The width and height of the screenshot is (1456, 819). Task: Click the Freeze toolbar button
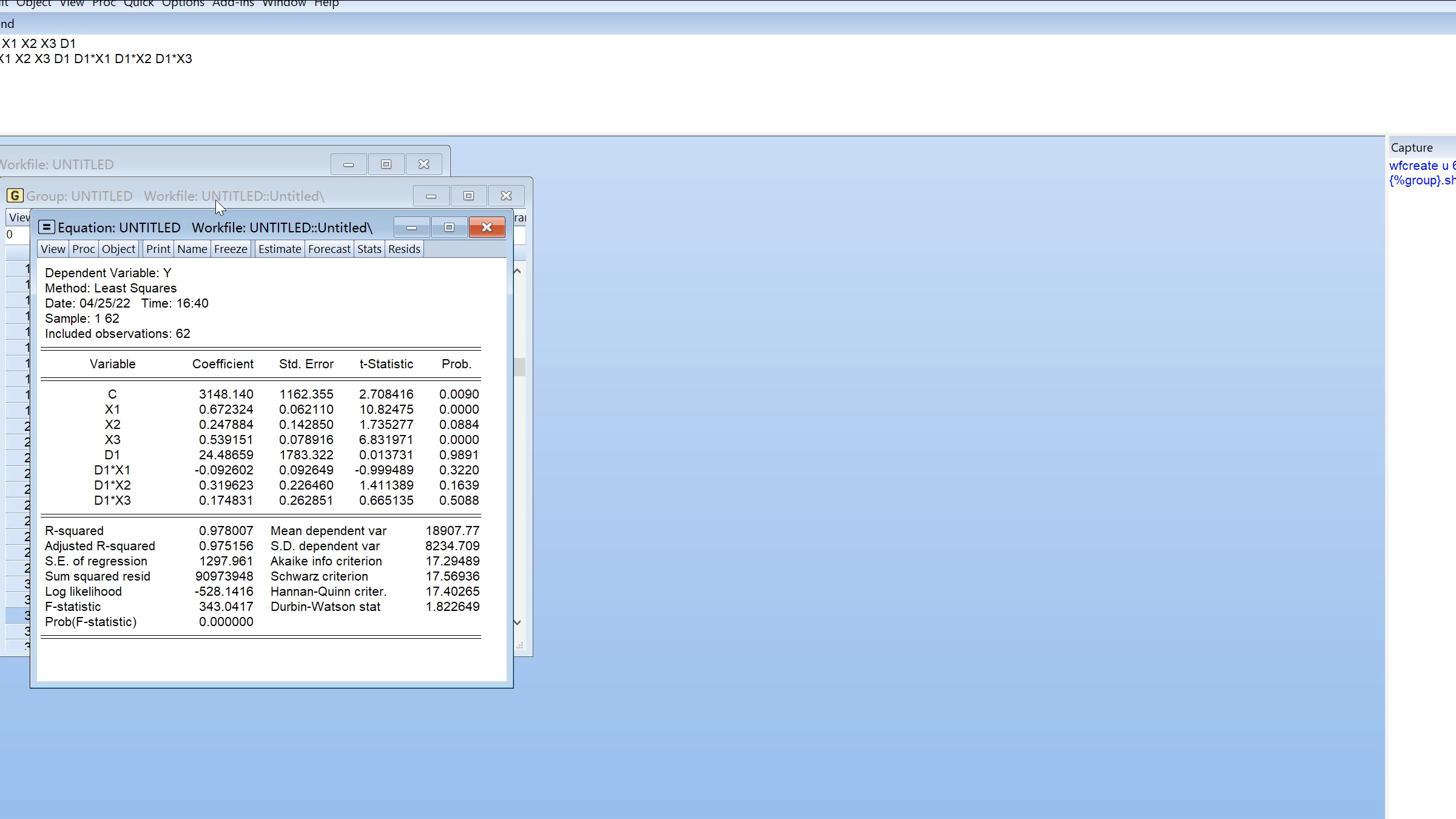coord(231,249)
